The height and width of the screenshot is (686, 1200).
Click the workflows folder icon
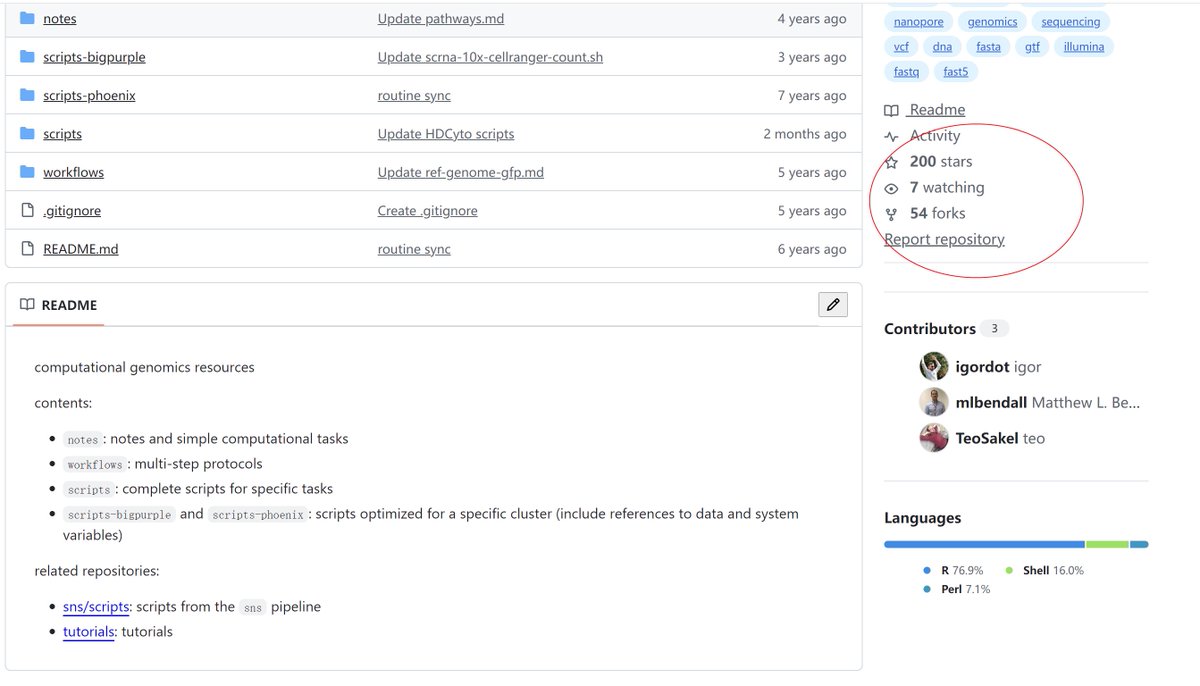[x=27, y=172]
